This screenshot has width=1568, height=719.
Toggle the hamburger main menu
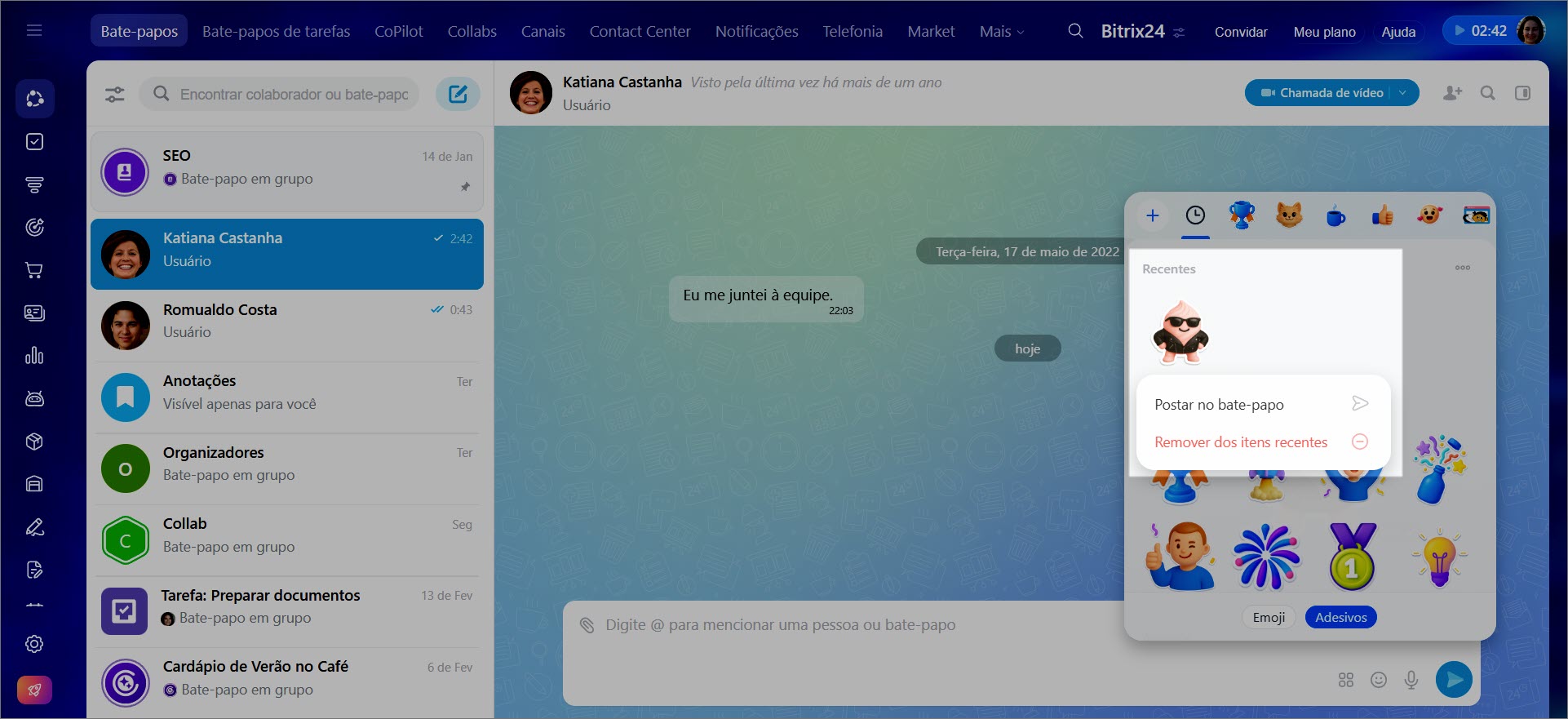coord(34,31)
